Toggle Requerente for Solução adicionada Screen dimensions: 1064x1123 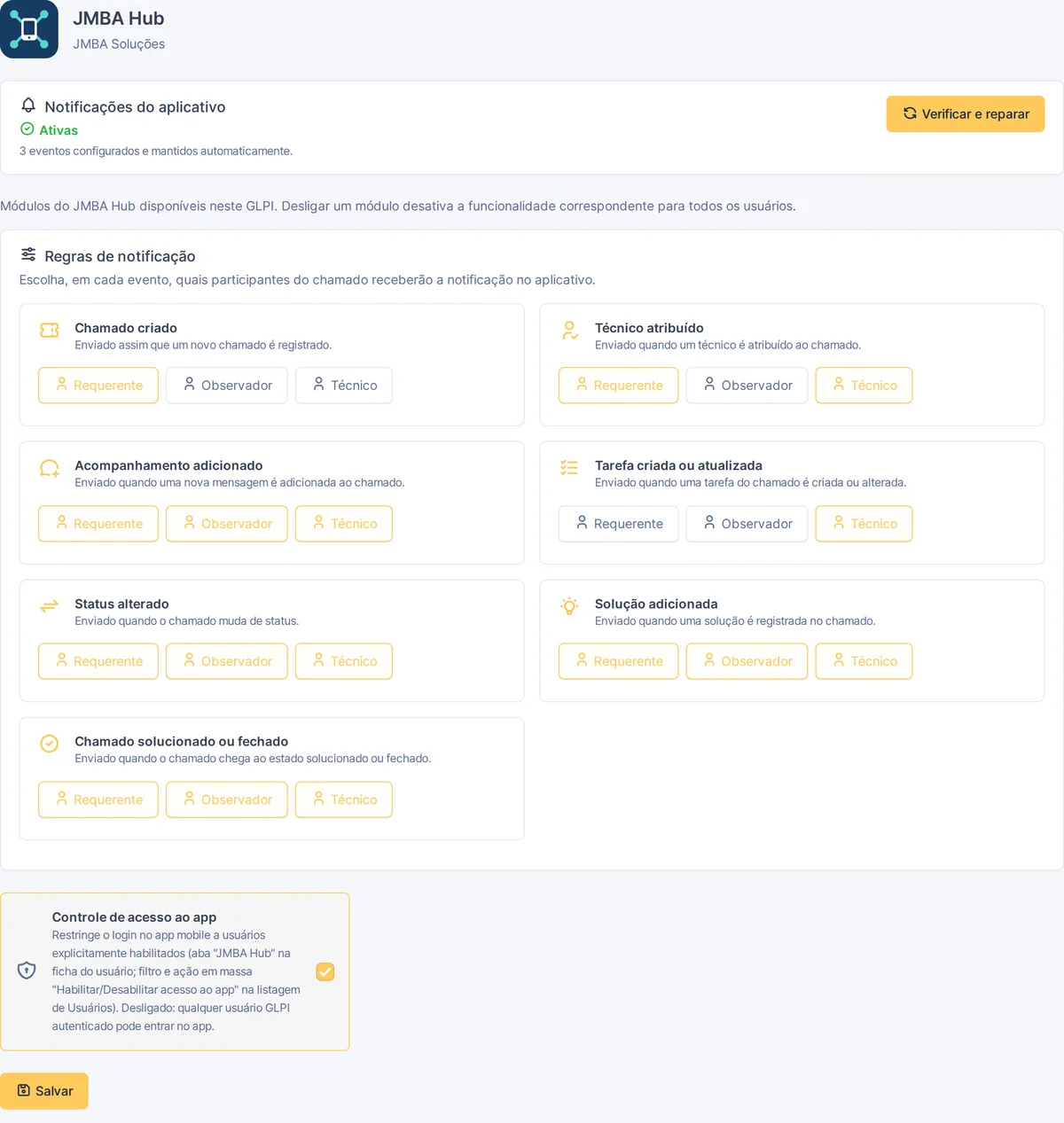[619, 661]
